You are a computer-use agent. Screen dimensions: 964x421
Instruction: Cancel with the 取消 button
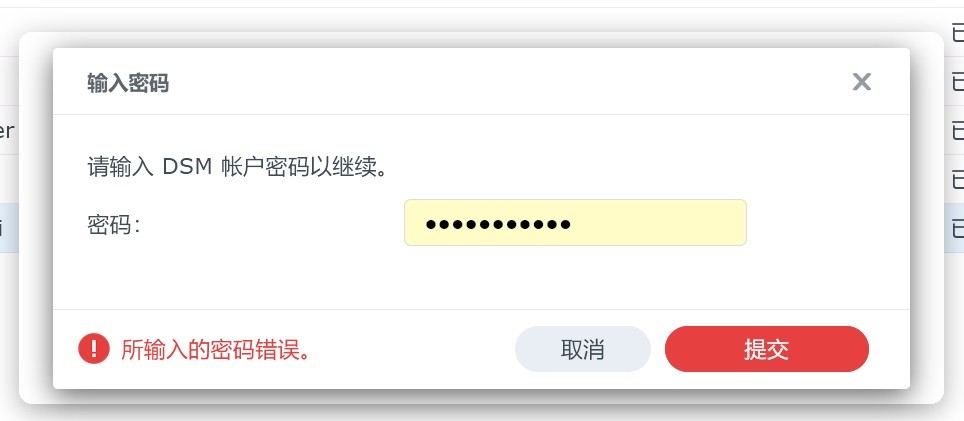pyautogui.click(x=582, y=349)
